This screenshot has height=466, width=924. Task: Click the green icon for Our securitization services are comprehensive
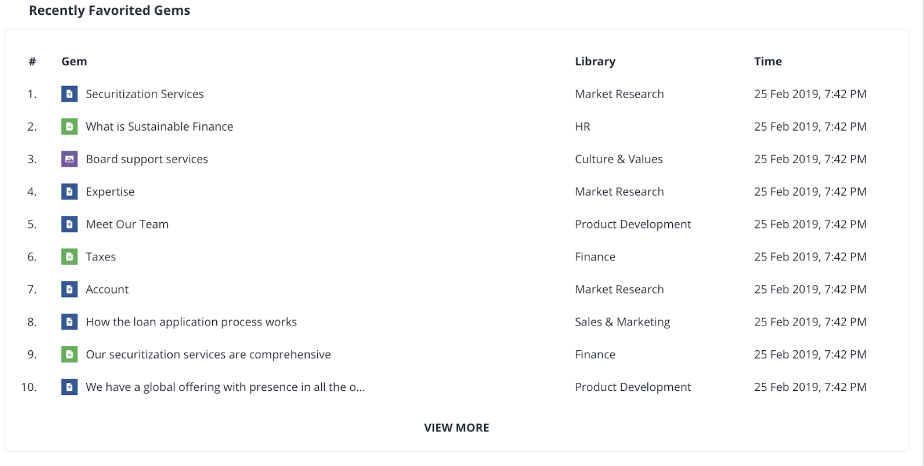(x=70, y=354)
